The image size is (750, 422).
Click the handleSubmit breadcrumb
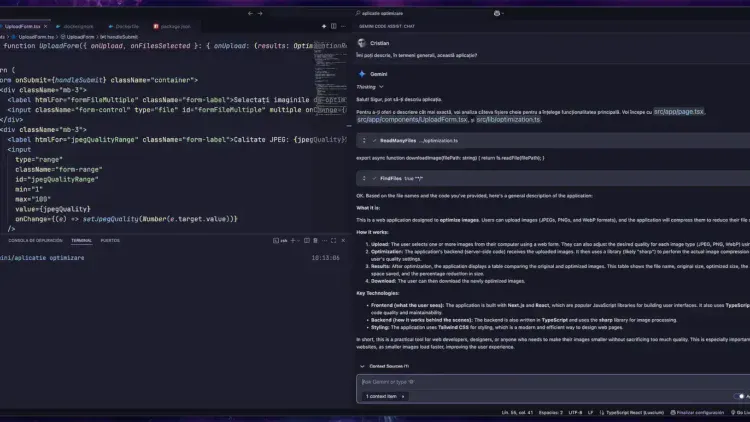119,37
